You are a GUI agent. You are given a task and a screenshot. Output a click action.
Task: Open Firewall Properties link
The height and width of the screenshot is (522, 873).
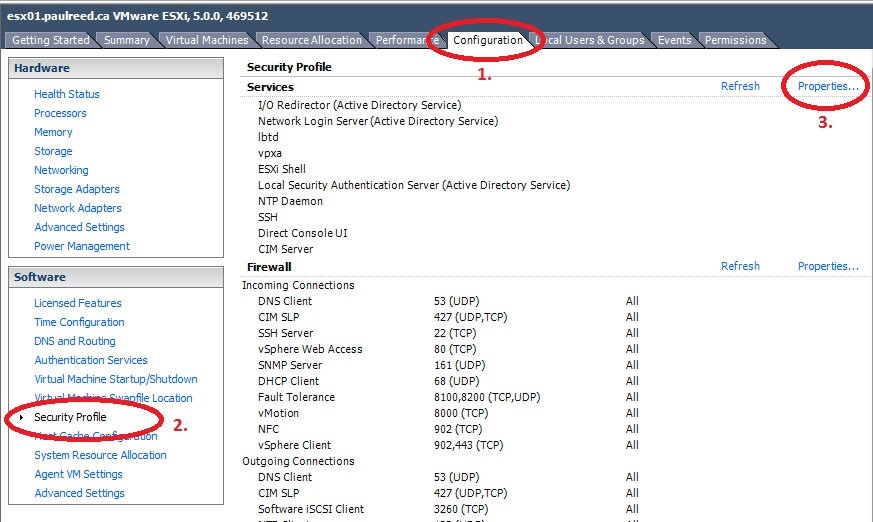[x=828, y=266]
